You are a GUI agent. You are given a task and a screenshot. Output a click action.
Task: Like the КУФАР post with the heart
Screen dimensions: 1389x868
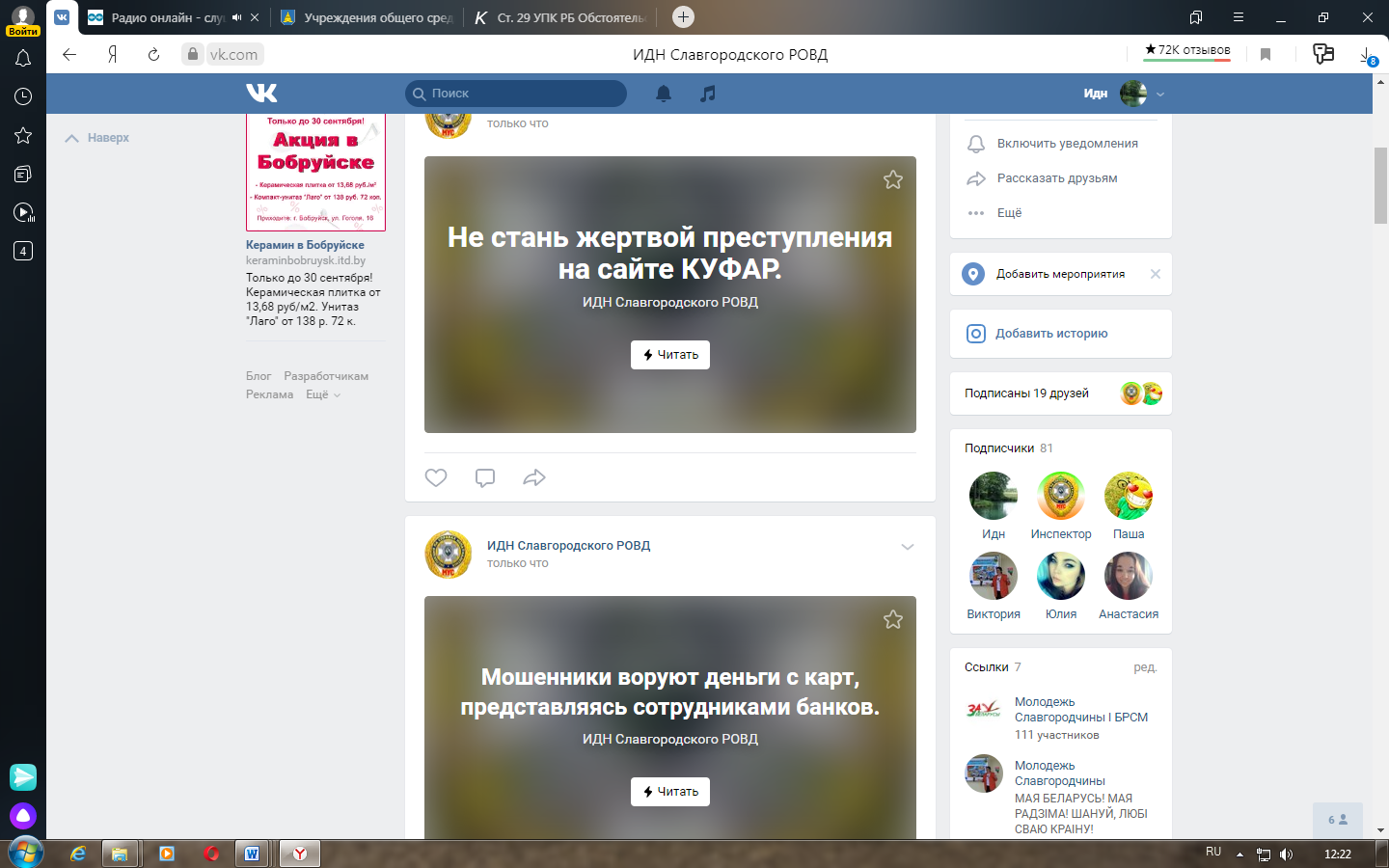tap(436, 477)
